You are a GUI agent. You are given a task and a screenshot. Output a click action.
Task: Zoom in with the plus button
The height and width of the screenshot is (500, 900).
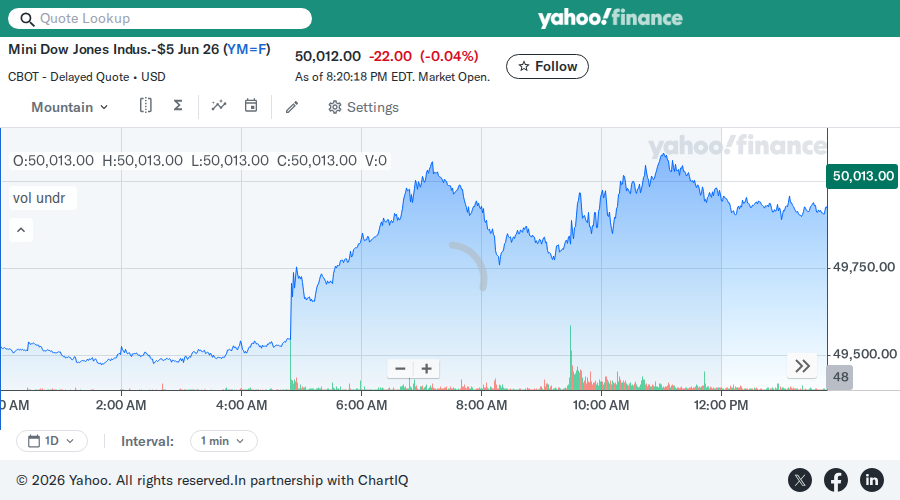pyautogui.click(x=426, y=369)
